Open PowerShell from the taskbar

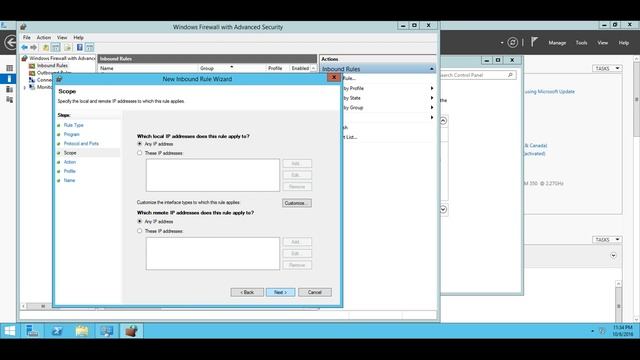pyautogui.click(x=57, y=331)
